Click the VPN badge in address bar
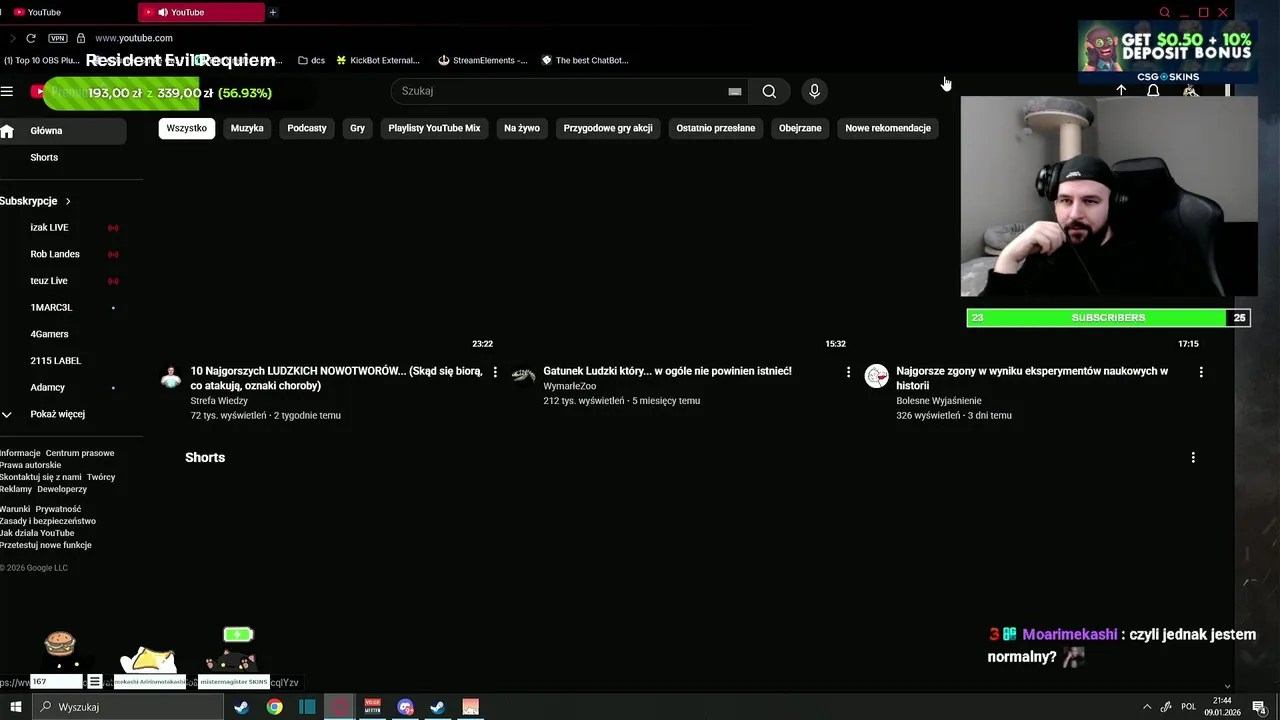 tap(58, 38)
